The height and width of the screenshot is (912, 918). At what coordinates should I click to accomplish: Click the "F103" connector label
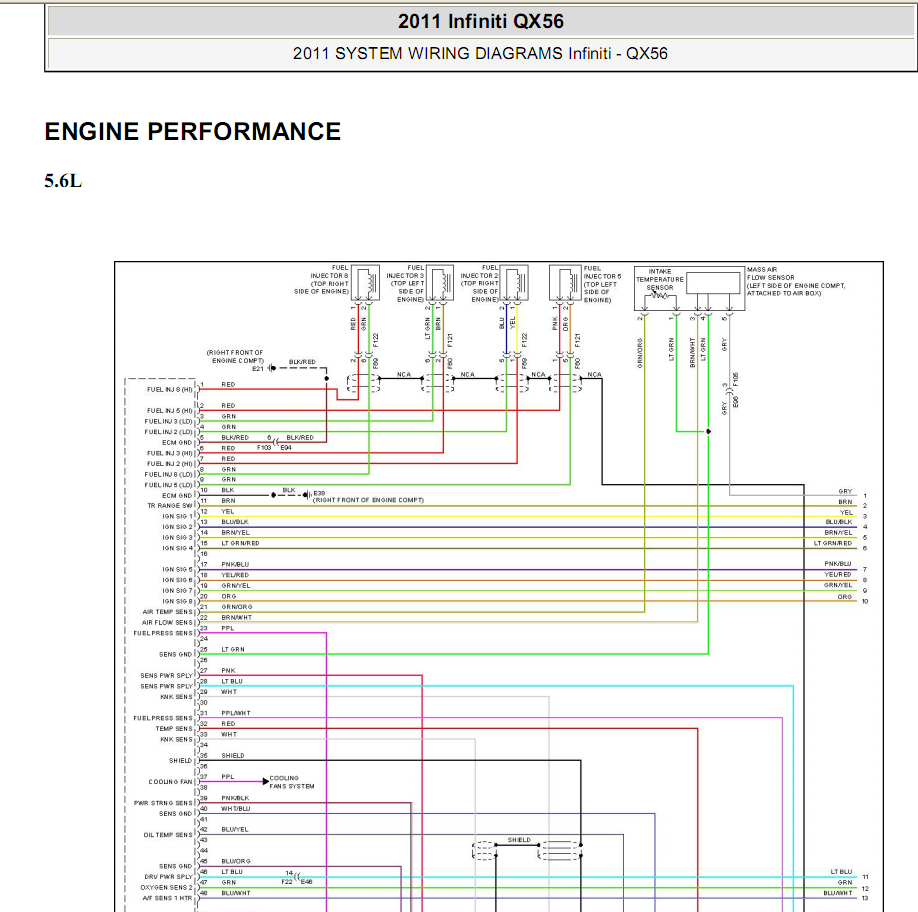[264, 447]
